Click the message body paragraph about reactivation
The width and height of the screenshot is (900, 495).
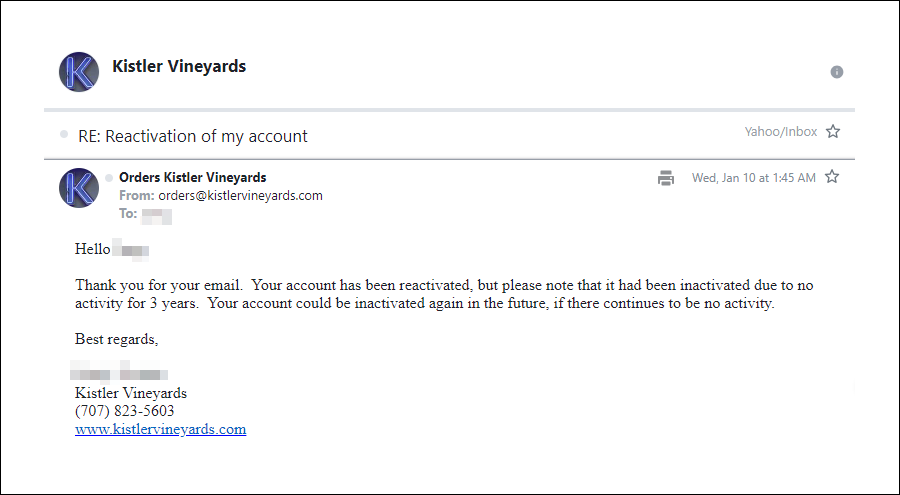[x=444, y=294]
